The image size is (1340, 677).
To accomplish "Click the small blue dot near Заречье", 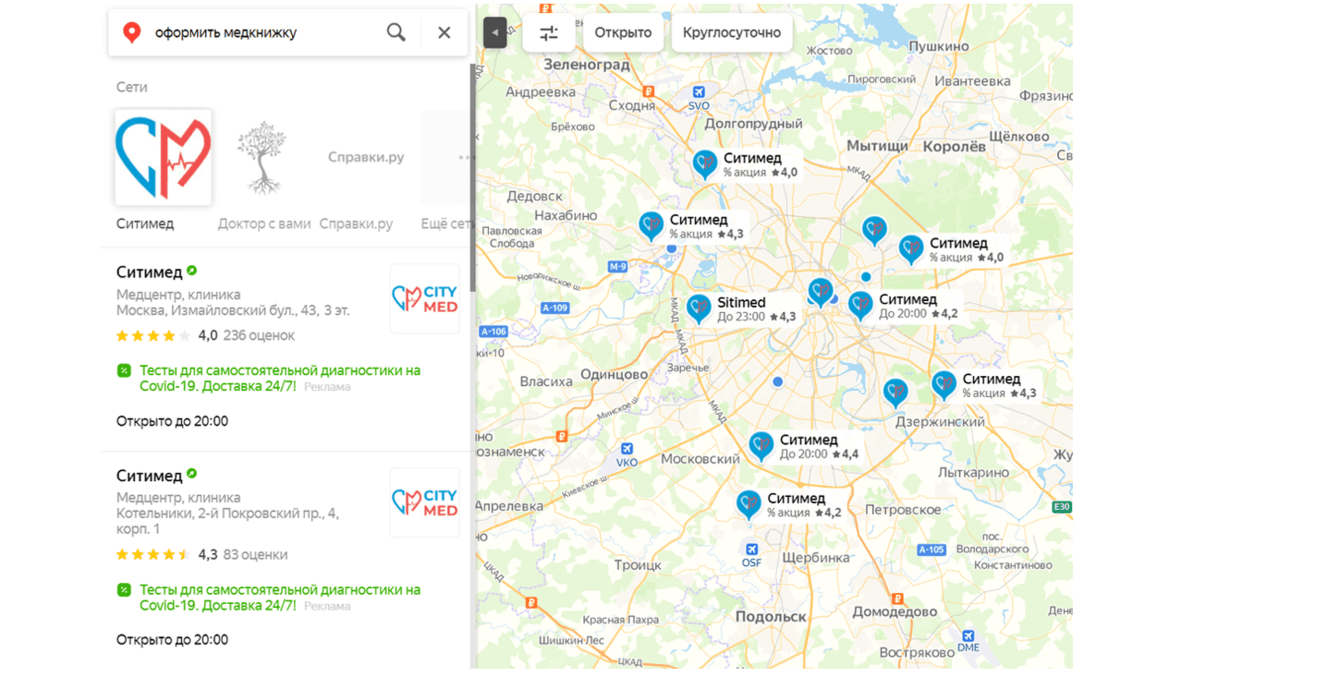I will point(777,381).
